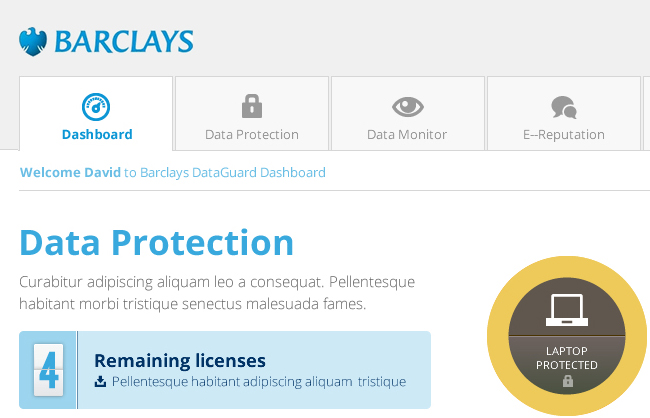
Task: Click the Dashboard gauge icon
Action: 96,106
